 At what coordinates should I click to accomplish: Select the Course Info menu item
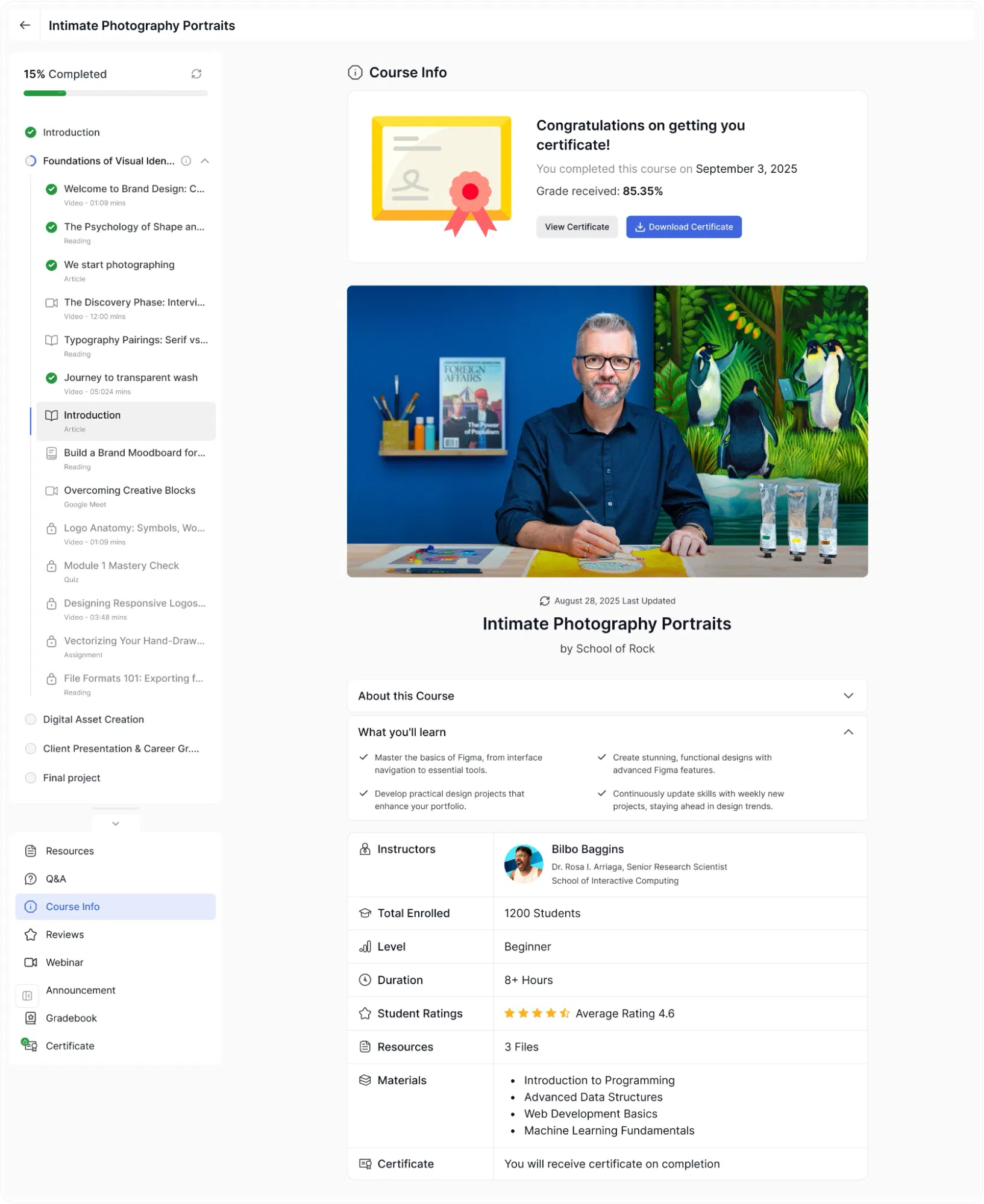click(116, 907)
